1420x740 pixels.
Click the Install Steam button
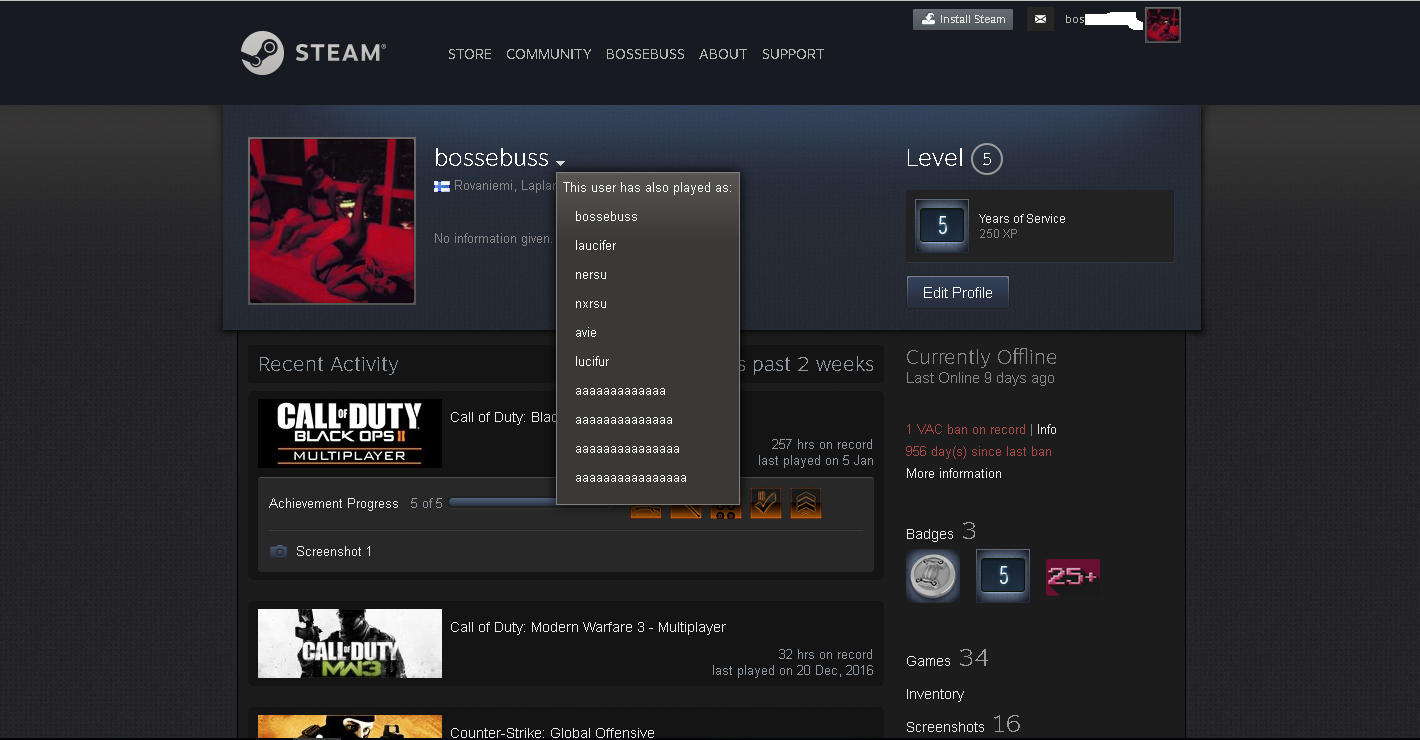[963, 19]
